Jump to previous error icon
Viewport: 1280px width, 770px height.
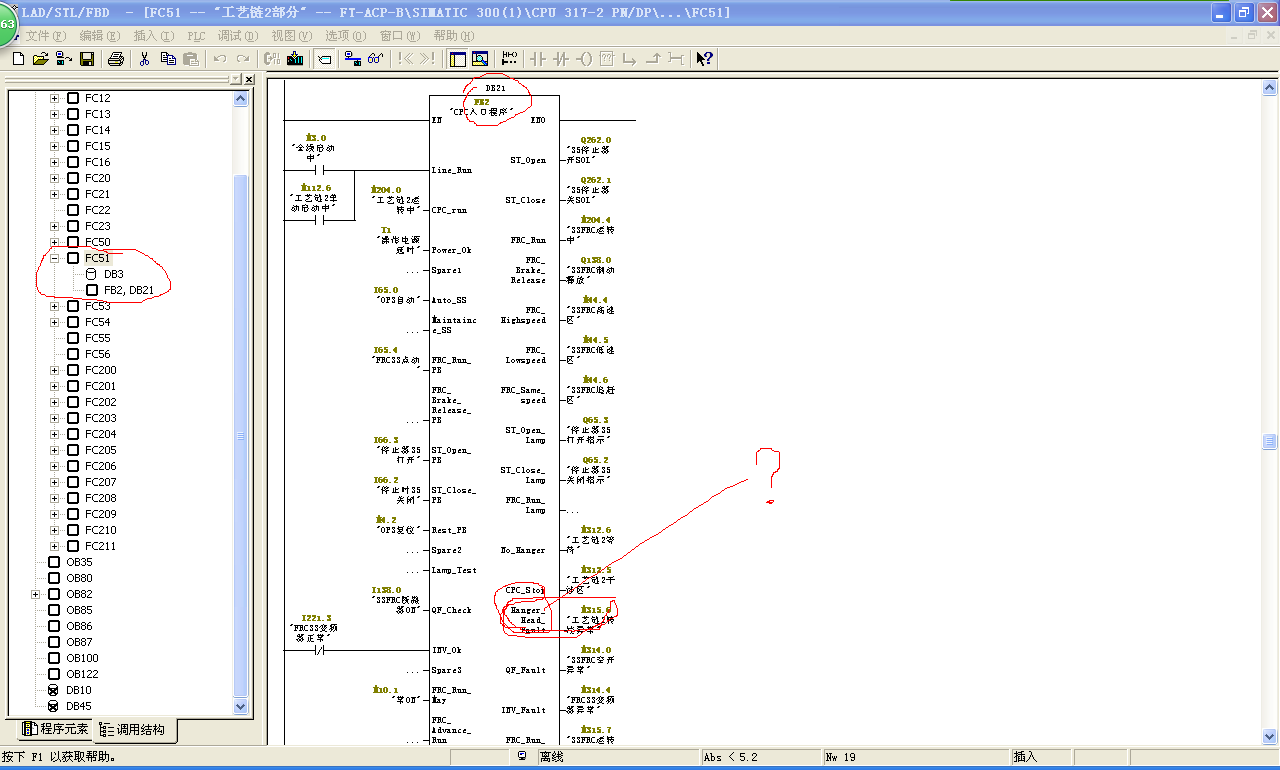pos(406,59)
